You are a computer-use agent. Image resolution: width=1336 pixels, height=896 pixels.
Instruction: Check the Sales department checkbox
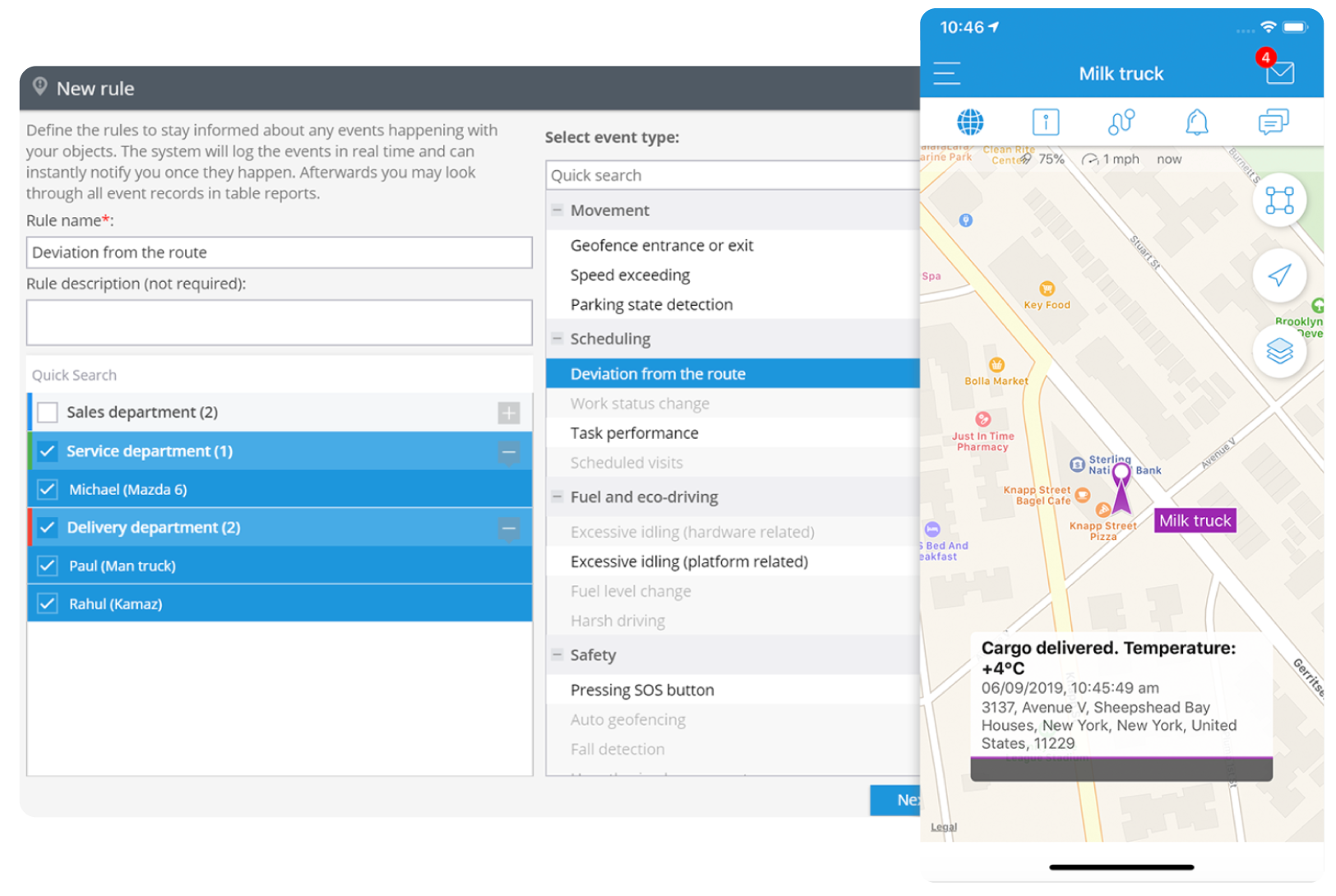coord(48,412)
